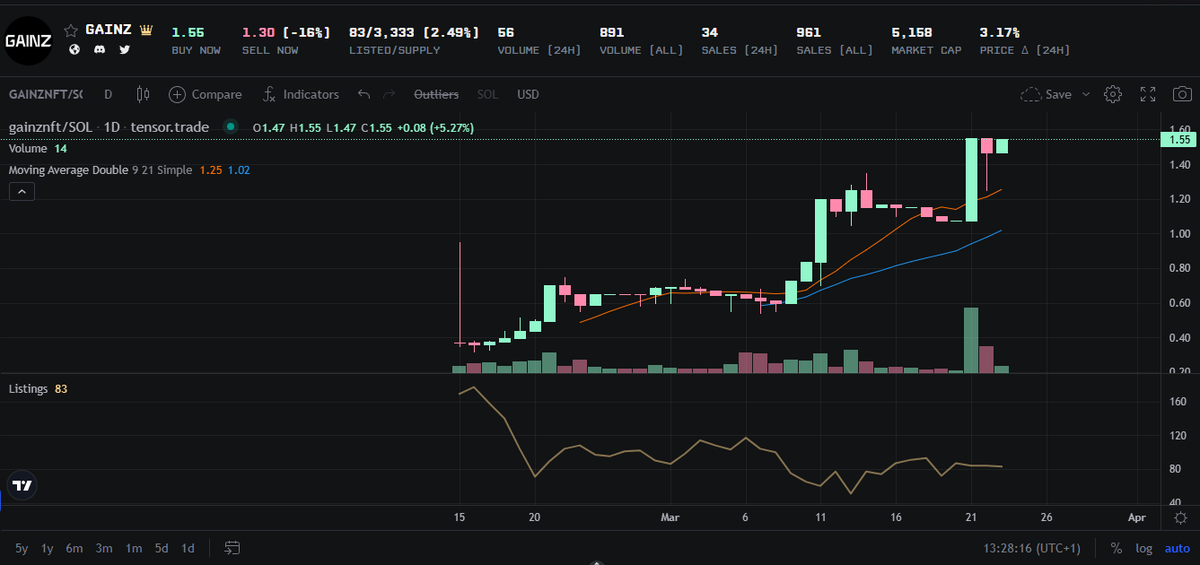Open the Indicators menu

301,94
